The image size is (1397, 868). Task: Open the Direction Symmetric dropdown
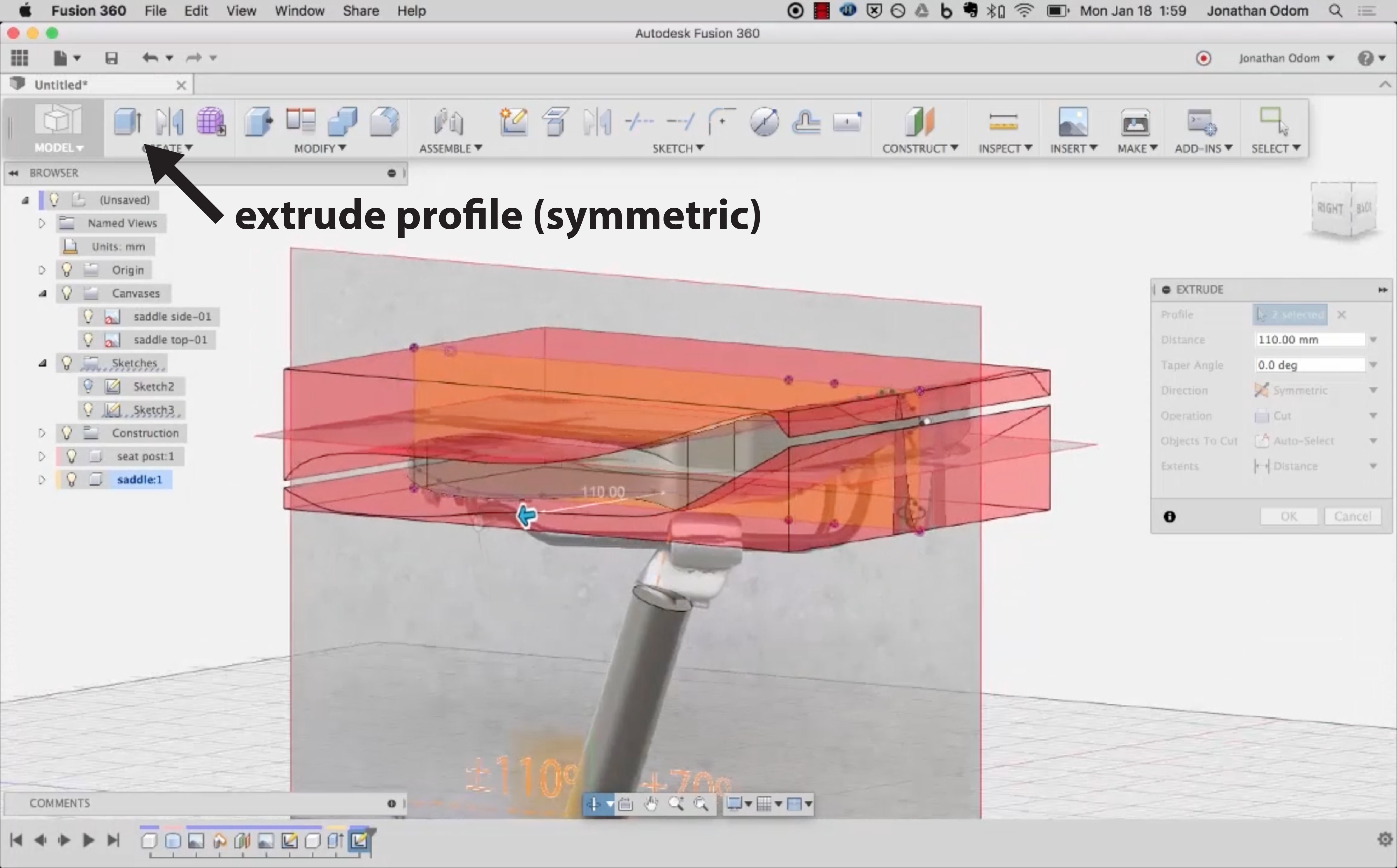click(x=1373, y=390)
